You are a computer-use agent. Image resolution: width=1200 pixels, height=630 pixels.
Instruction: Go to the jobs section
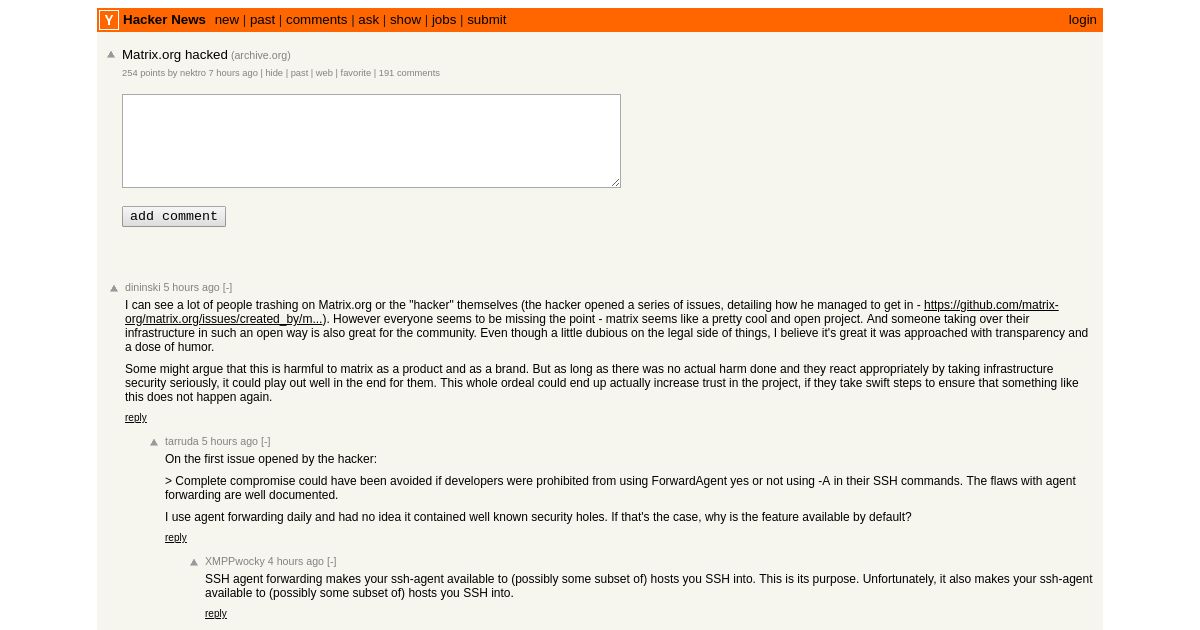tap(444, 20)
